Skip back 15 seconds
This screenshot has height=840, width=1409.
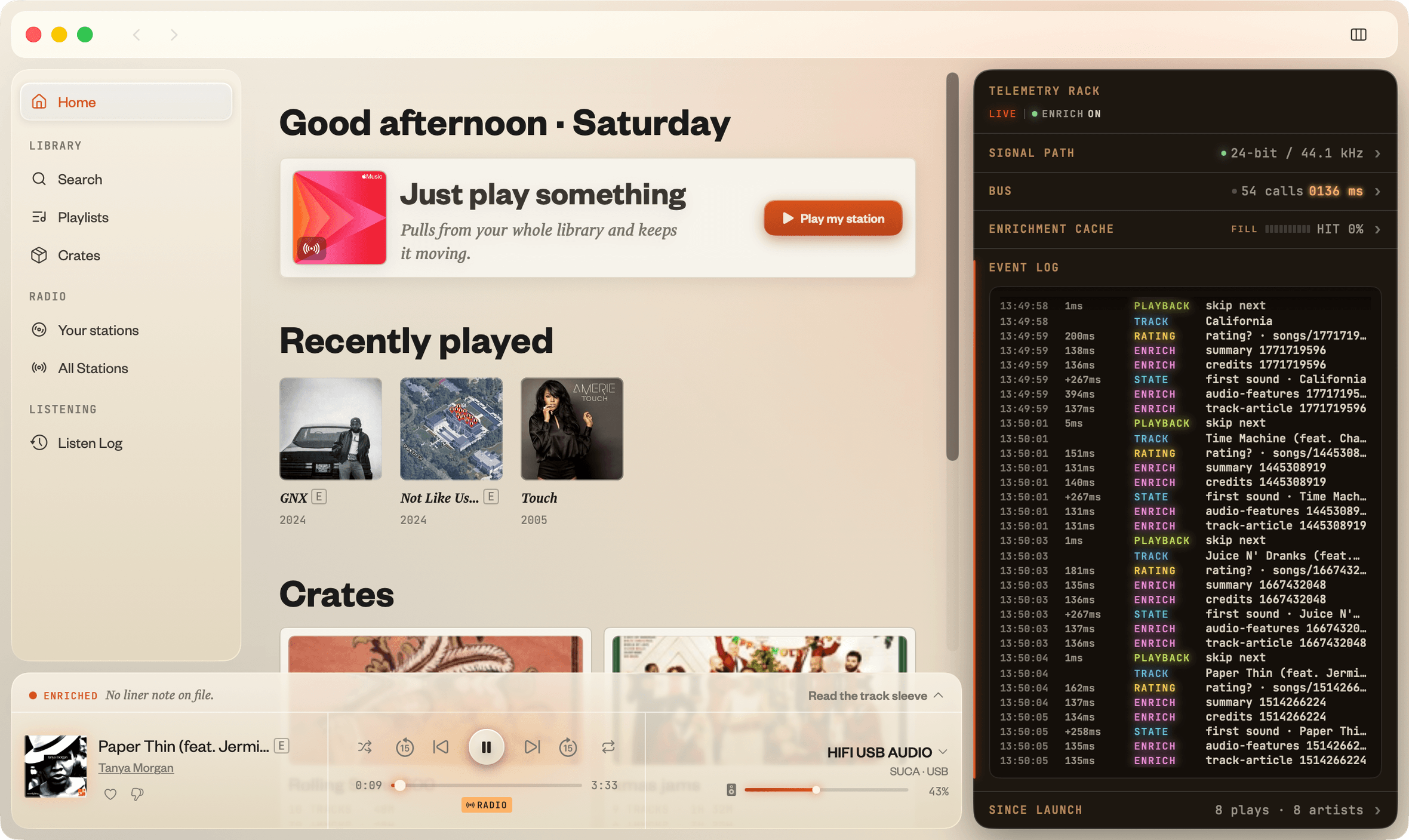[405, 747]
